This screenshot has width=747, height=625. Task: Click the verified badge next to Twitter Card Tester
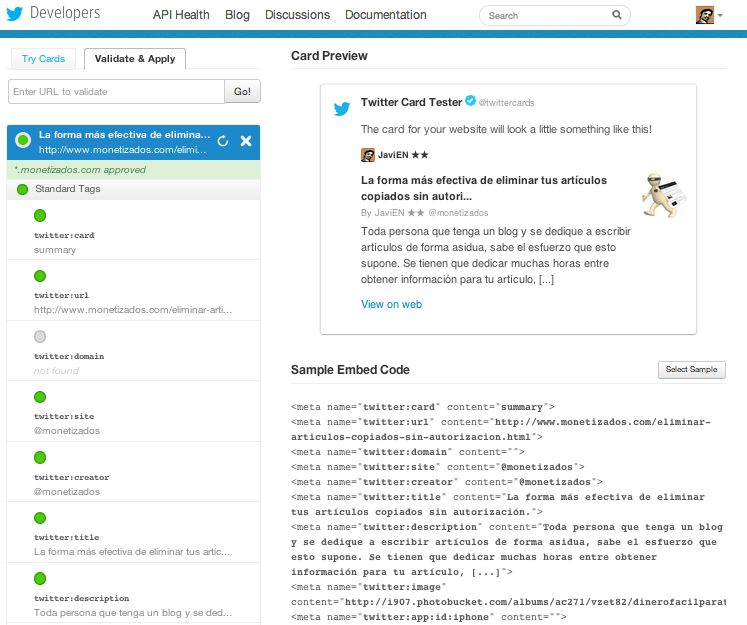click(x=470, y=101)
